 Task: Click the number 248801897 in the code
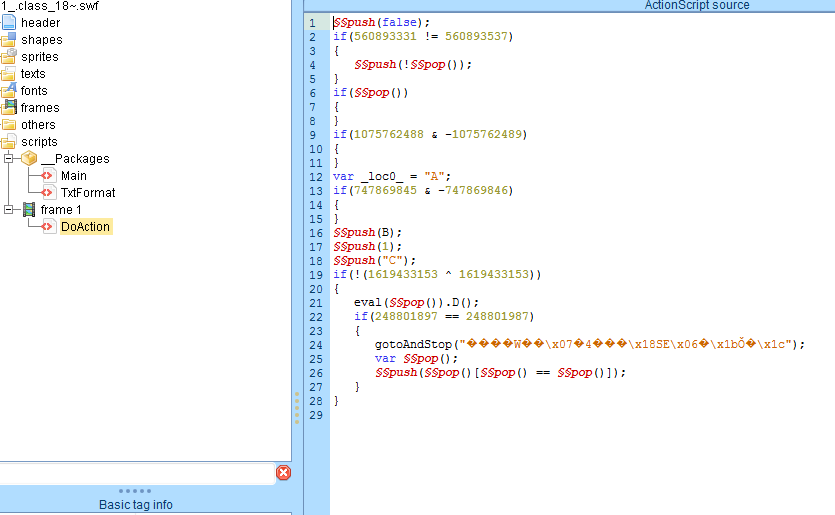(406, 316)
